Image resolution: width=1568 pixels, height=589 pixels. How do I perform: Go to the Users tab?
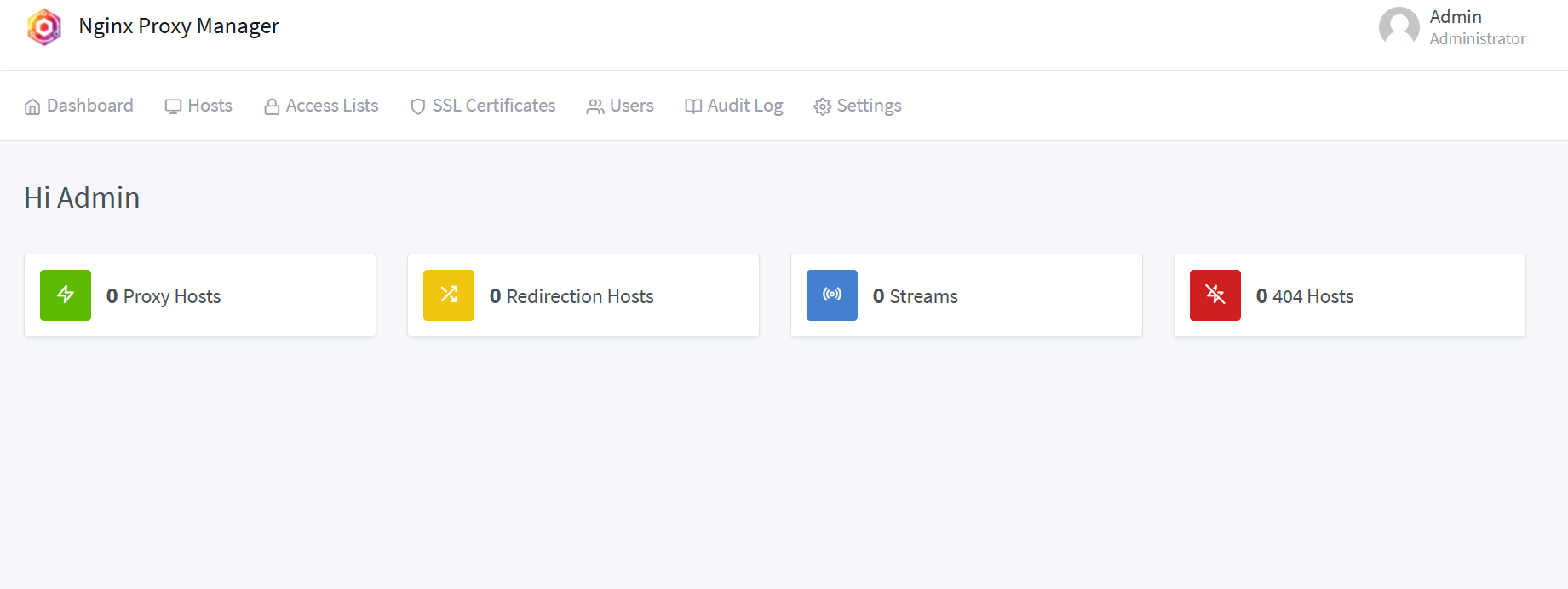click(x=620, y=106)
